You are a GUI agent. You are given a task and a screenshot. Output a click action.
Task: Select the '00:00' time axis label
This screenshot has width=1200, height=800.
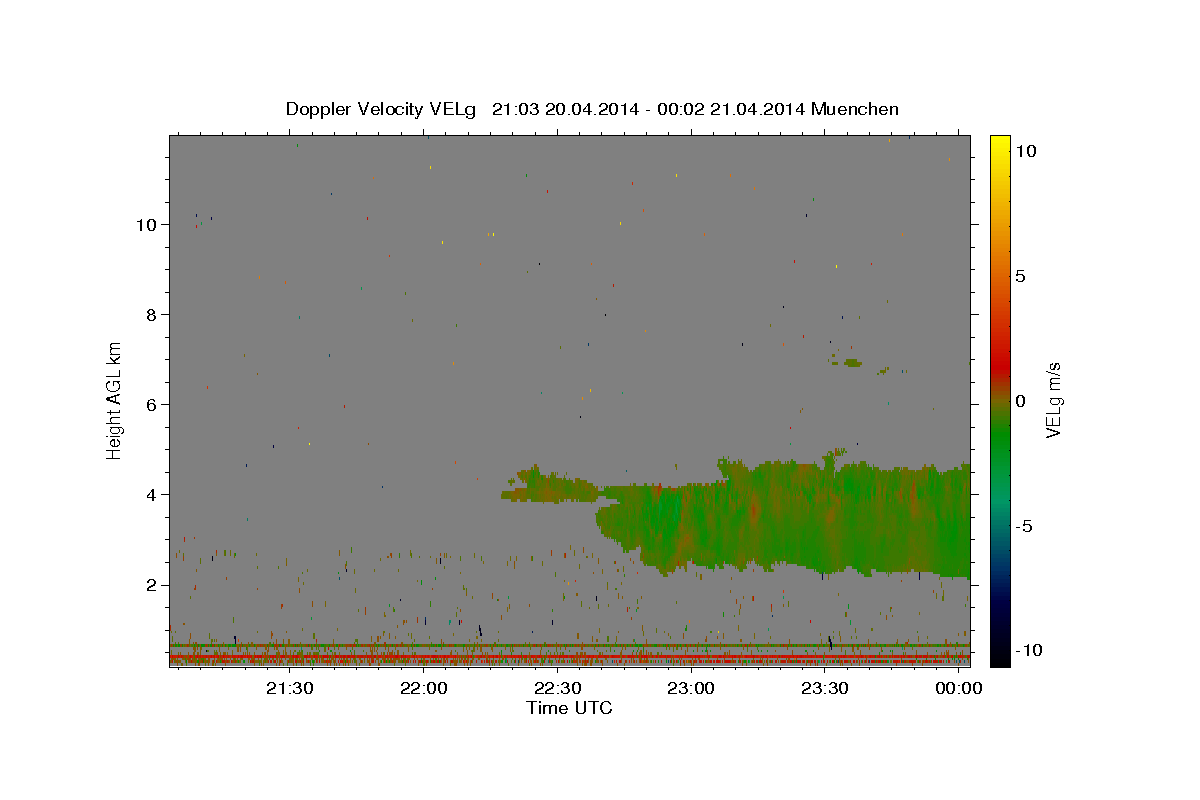958,689
